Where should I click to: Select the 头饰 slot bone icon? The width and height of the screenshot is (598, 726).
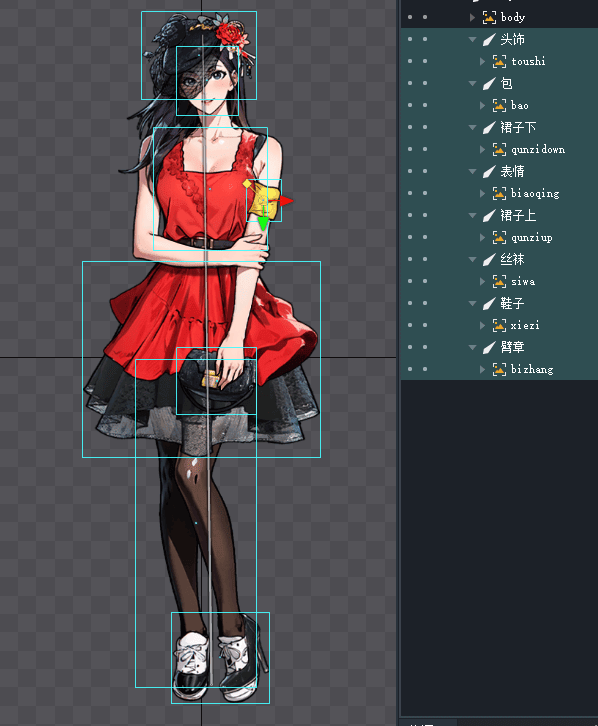tap(489, 40)
